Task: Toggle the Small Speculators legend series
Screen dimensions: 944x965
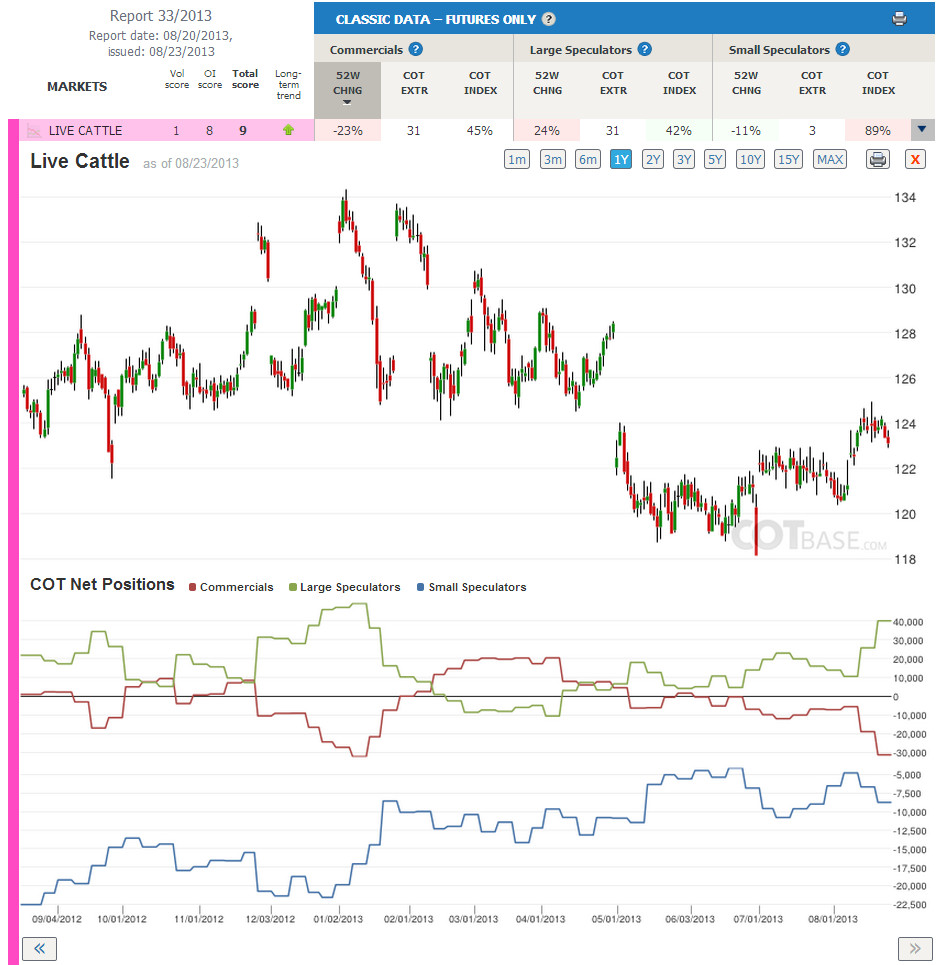Action: click(472, 587)
